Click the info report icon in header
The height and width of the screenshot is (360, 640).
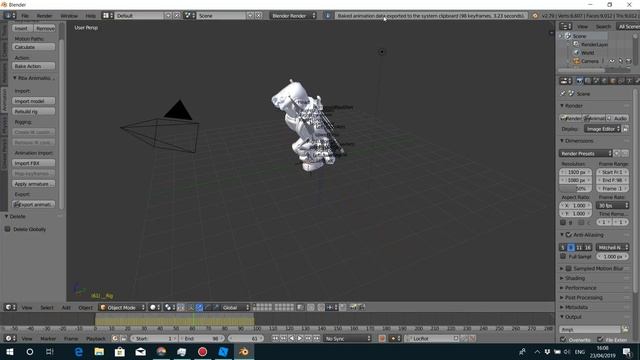tap(328, 16)
